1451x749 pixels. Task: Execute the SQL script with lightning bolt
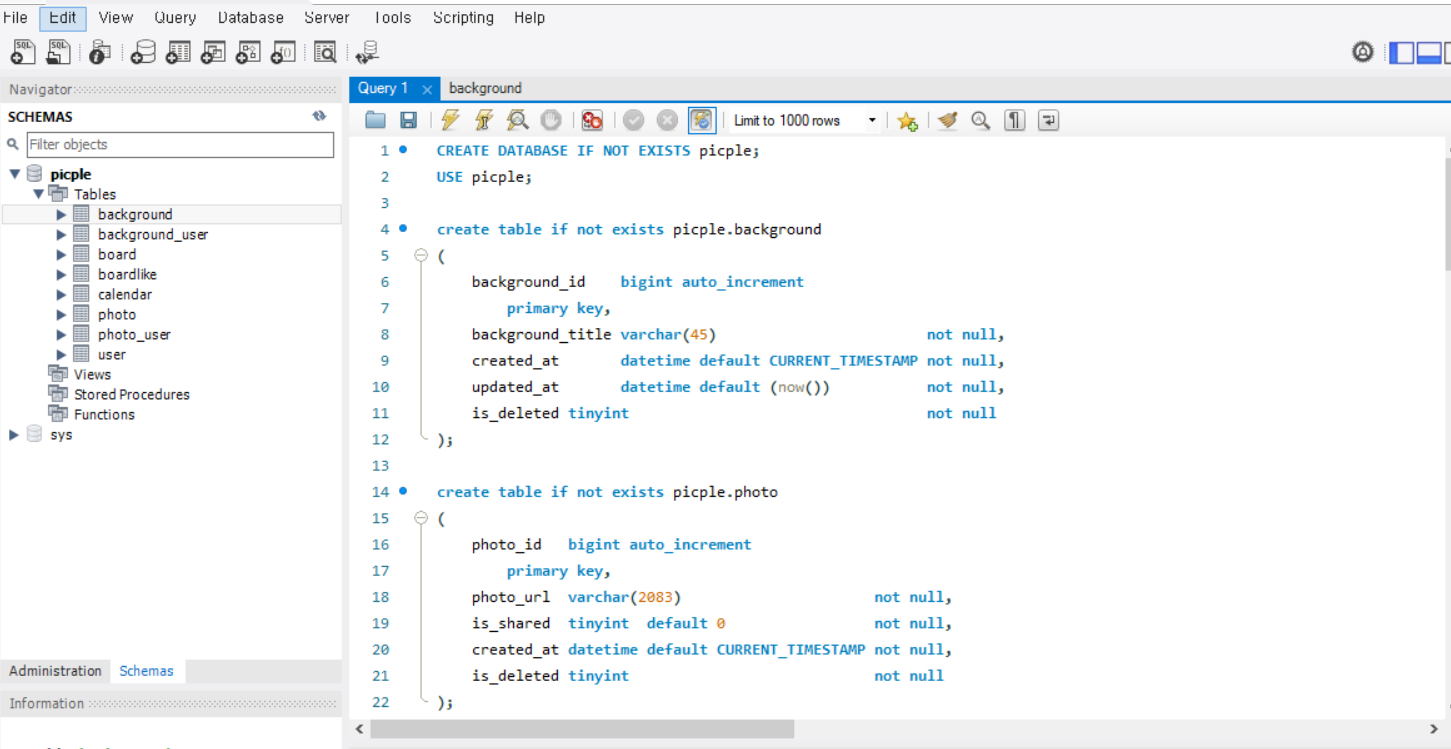point(450,121)
